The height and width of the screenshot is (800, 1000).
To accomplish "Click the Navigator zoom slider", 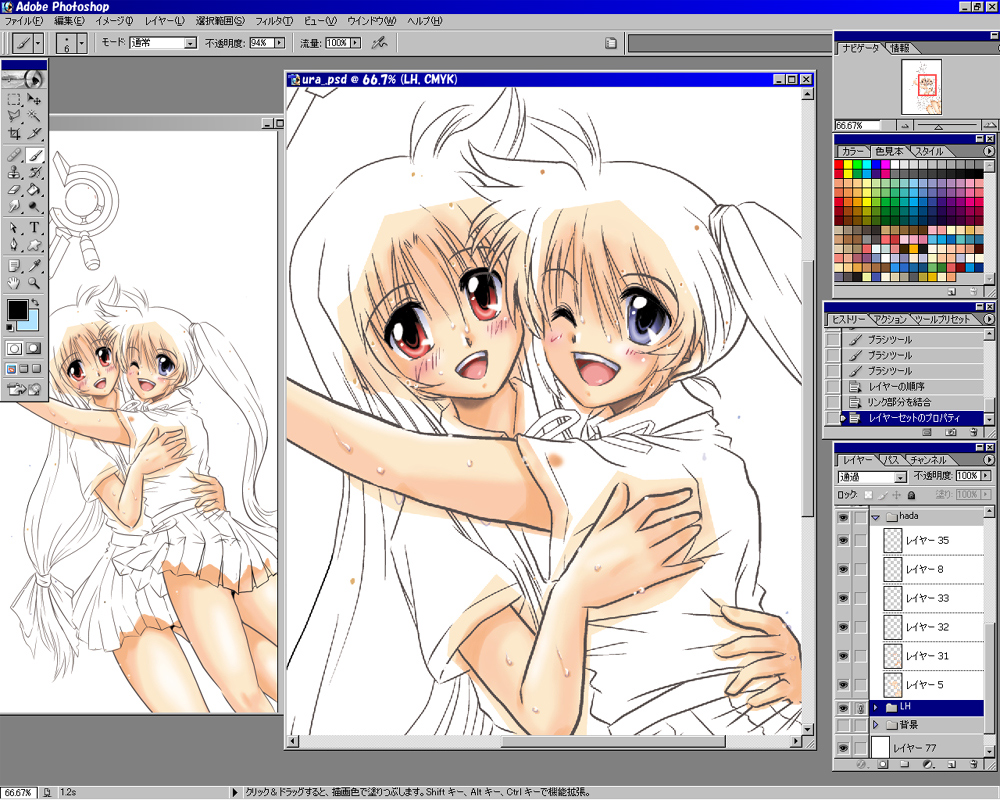I will (938, 126).
